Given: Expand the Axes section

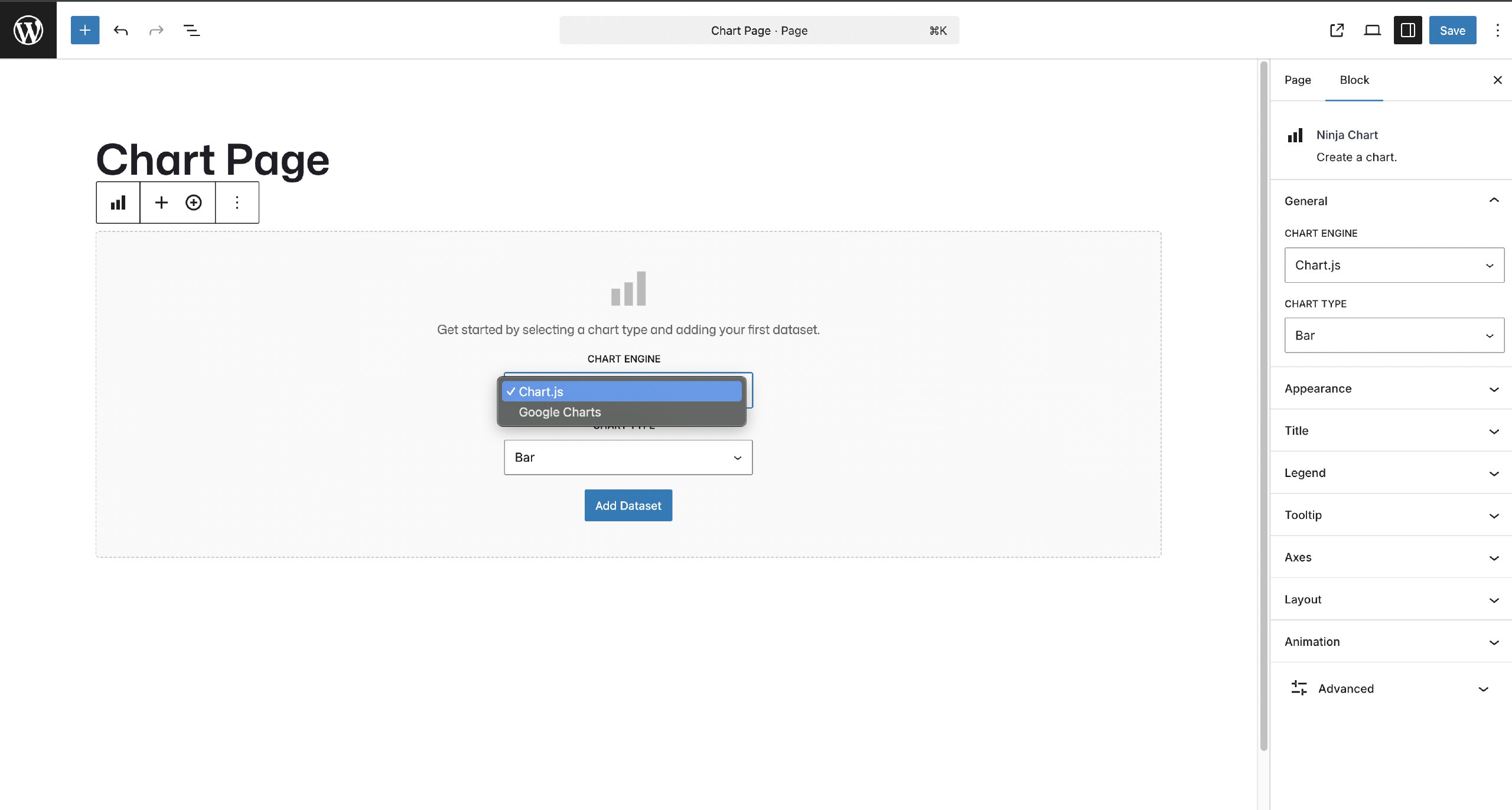Looking at the screenshot, I should 1391,557.
